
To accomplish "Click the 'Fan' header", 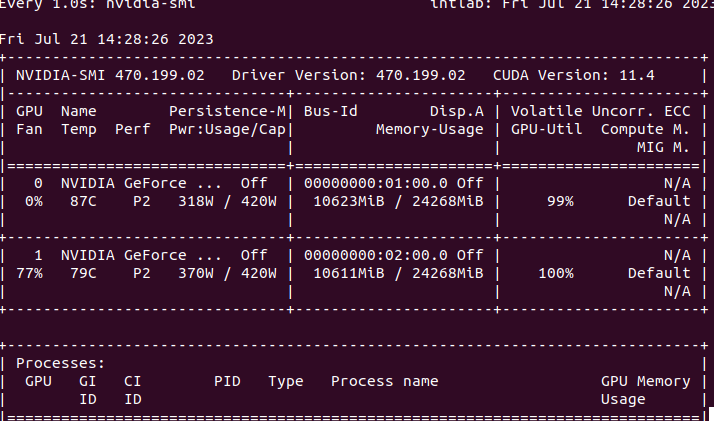I will tap(29, 129).
